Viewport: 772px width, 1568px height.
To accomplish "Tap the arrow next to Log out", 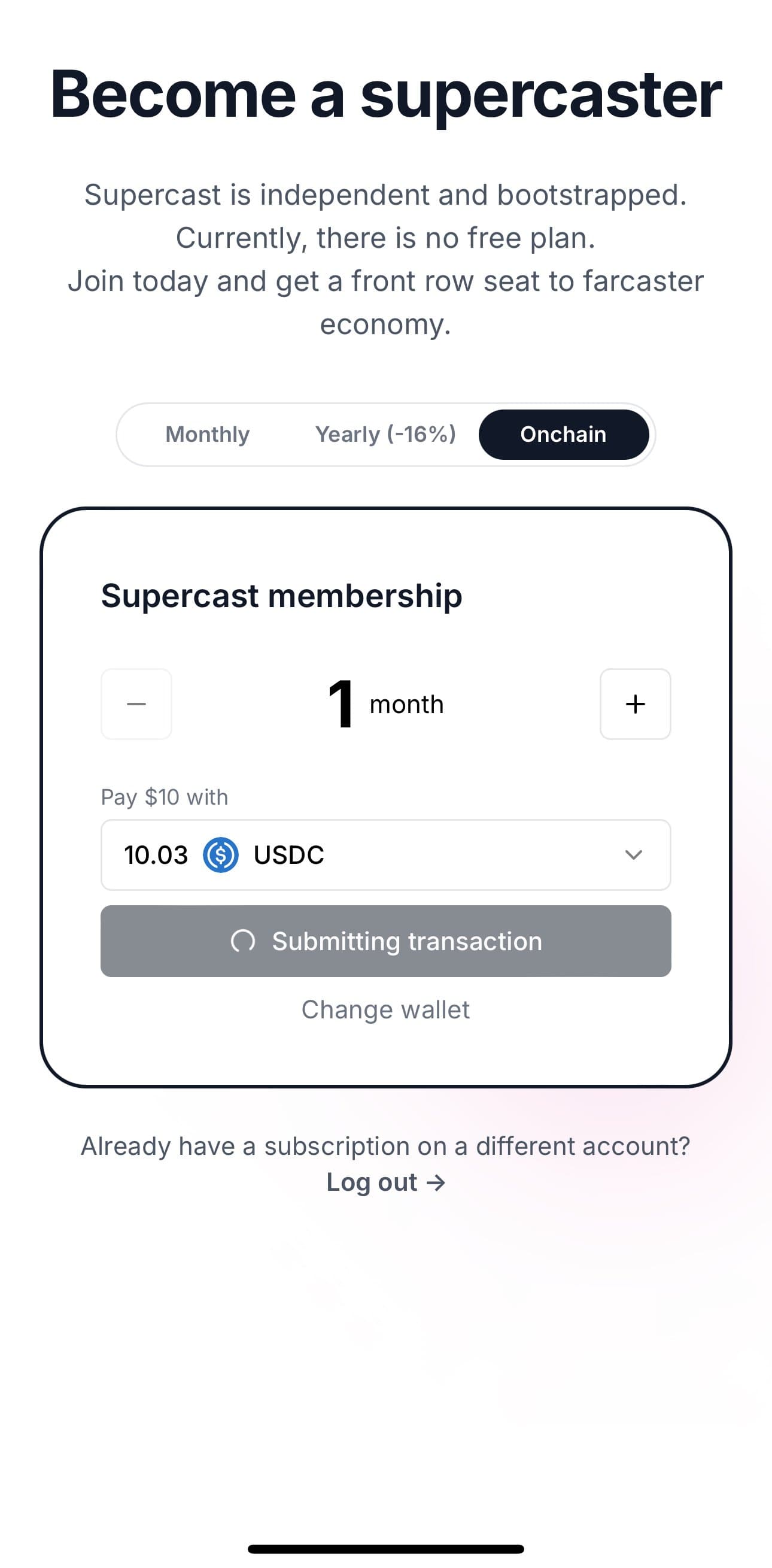I will pos(436,1182).
